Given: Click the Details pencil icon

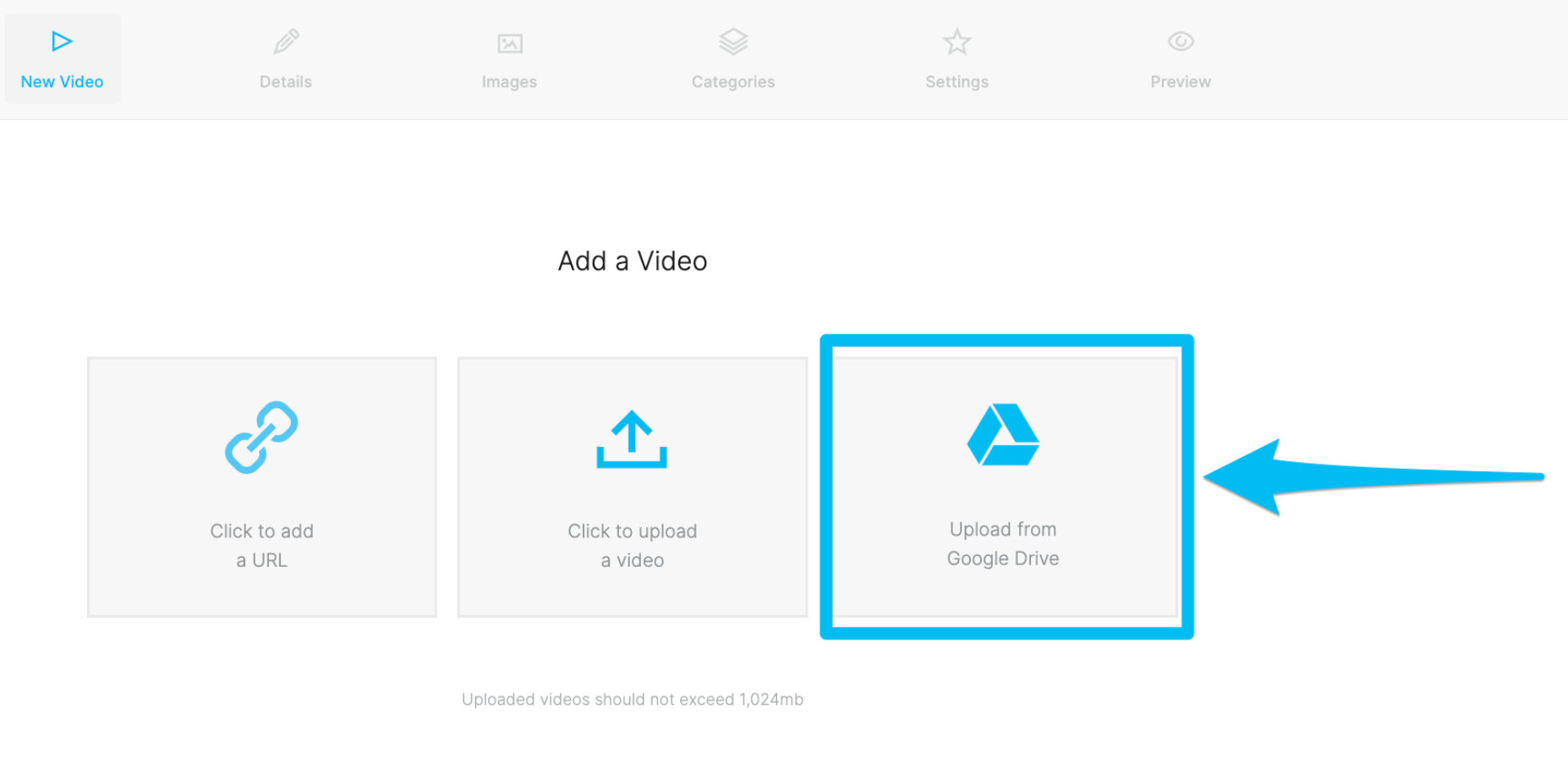Looking at the screenshot, I should 286,41.
